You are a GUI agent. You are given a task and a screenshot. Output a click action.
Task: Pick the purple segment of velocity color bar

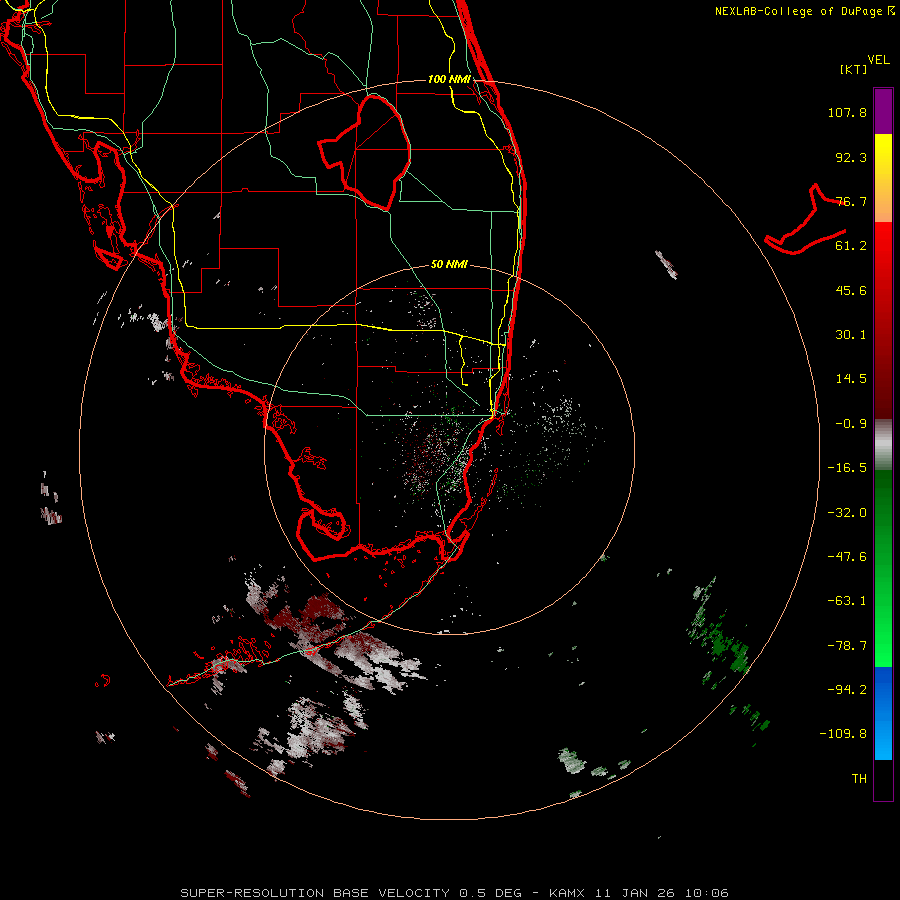tap(883, 111)
